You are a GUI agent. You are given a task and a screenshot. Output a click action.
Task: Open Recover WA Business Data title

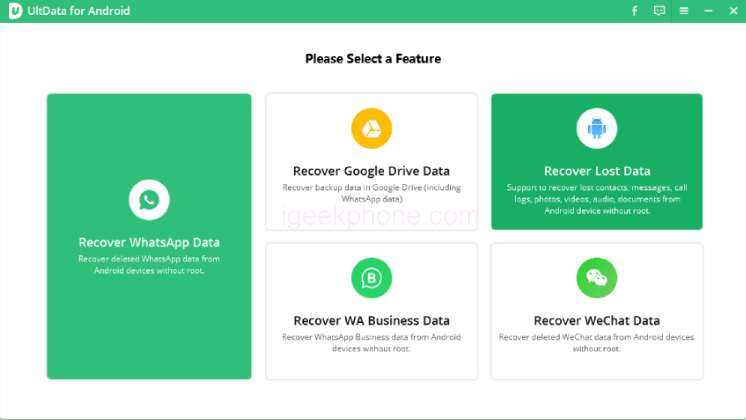tap(371, 321)
